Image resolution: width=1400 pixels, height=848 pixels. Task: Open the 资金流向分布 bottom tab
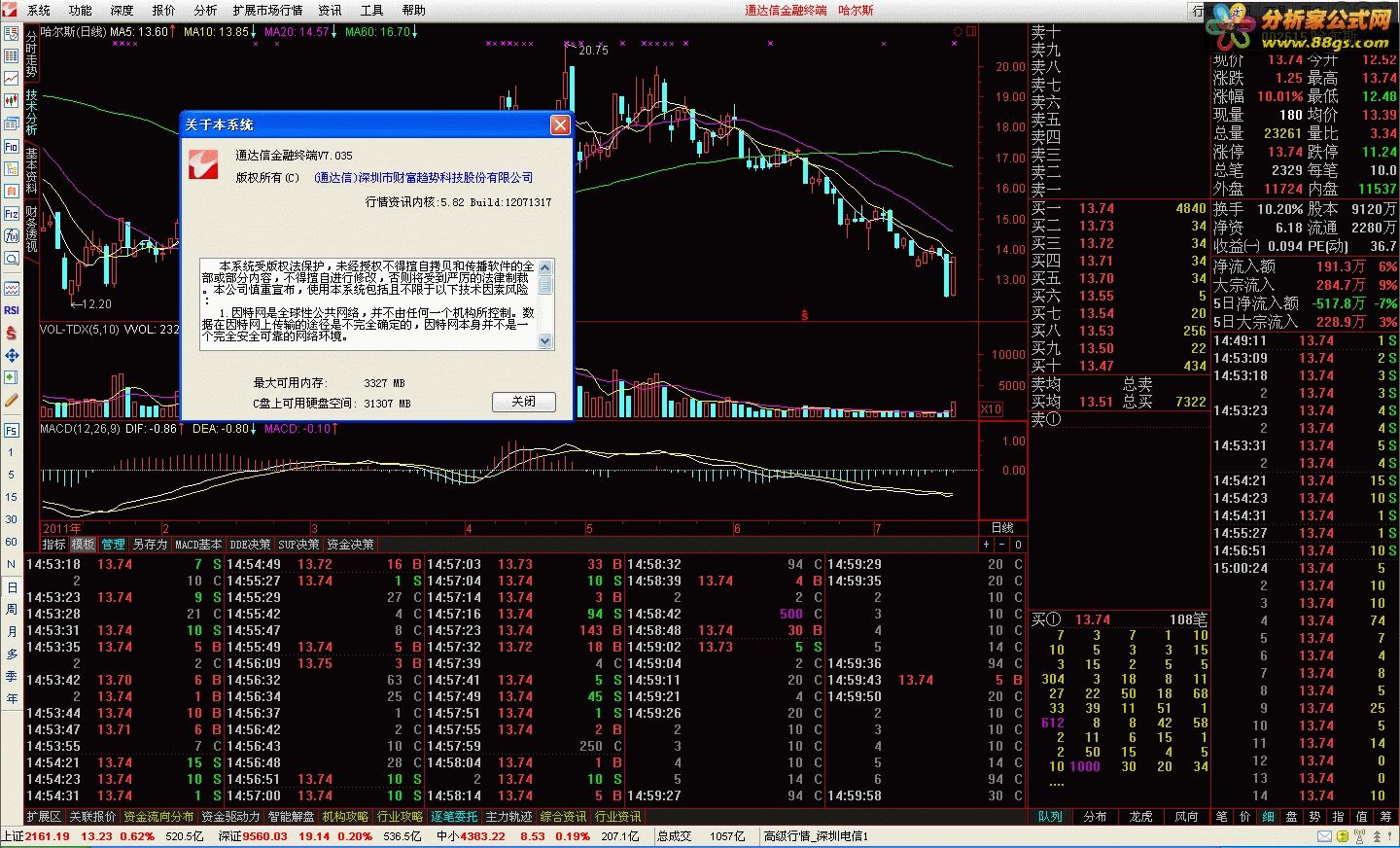point(158,817)
